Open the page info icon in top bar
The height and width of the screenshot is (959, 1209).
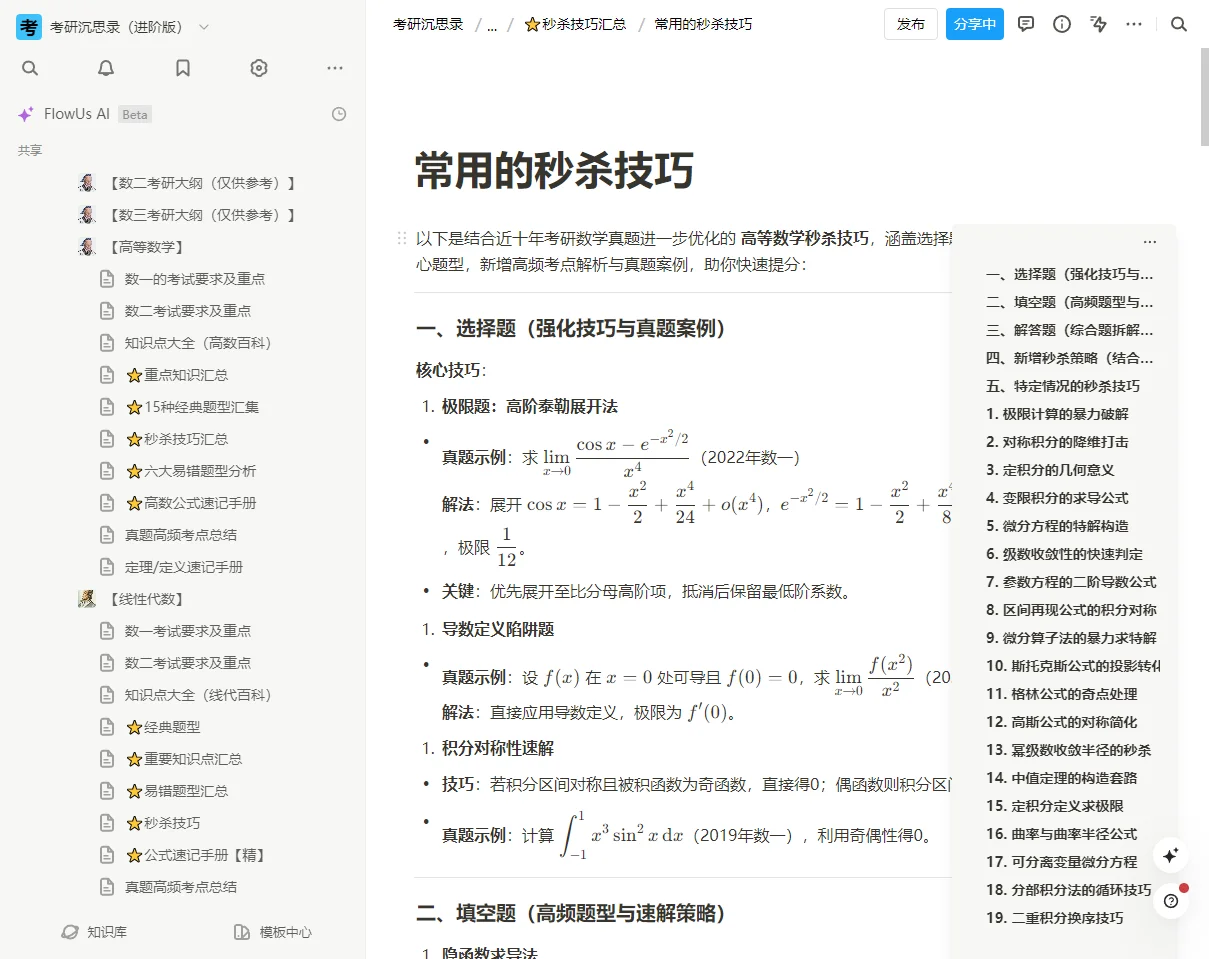point(1062,24)
